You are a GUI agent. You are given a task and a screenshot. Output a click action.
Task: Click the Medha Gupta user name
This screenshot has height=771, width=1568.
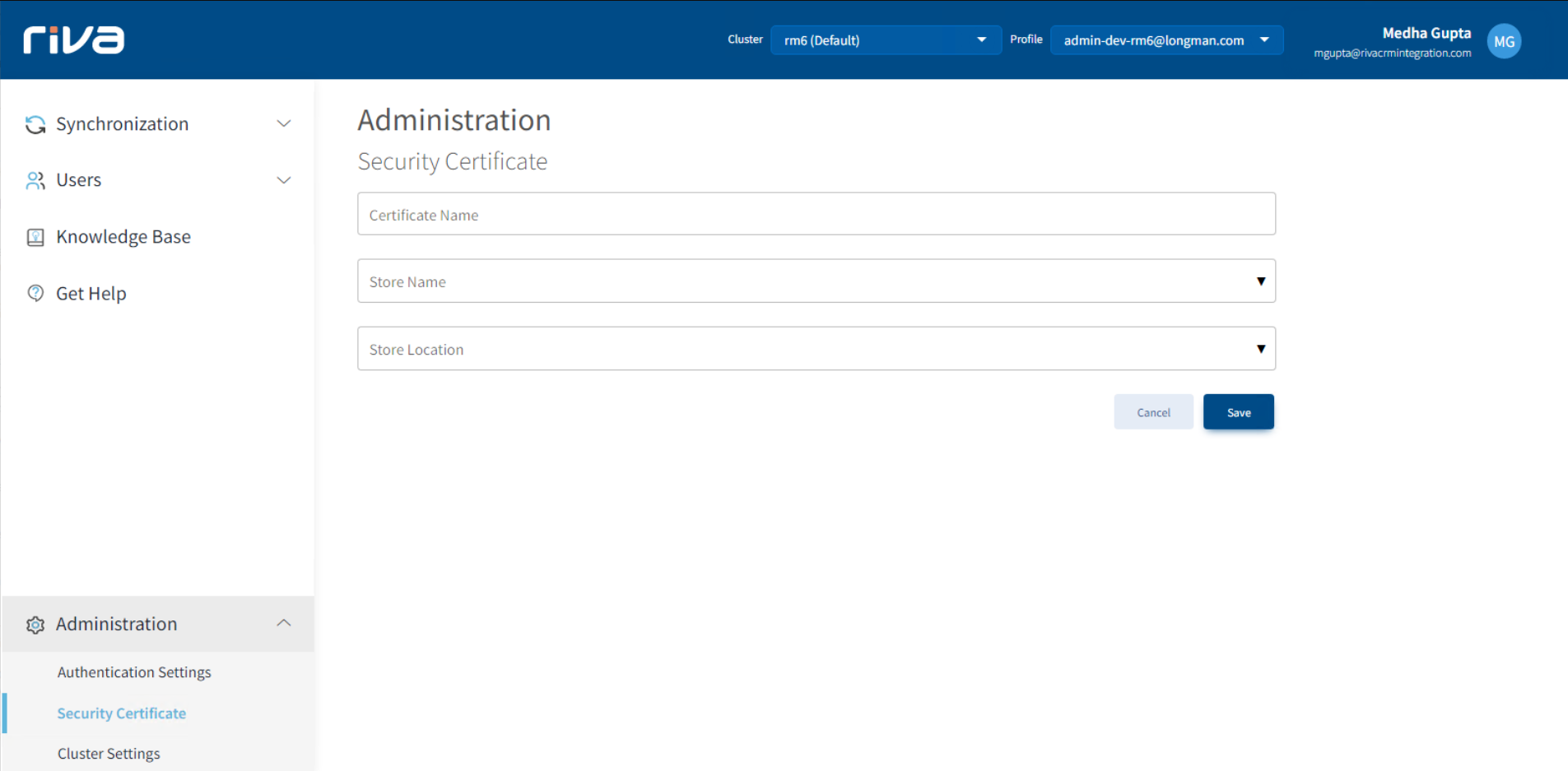coord(1426,33)
